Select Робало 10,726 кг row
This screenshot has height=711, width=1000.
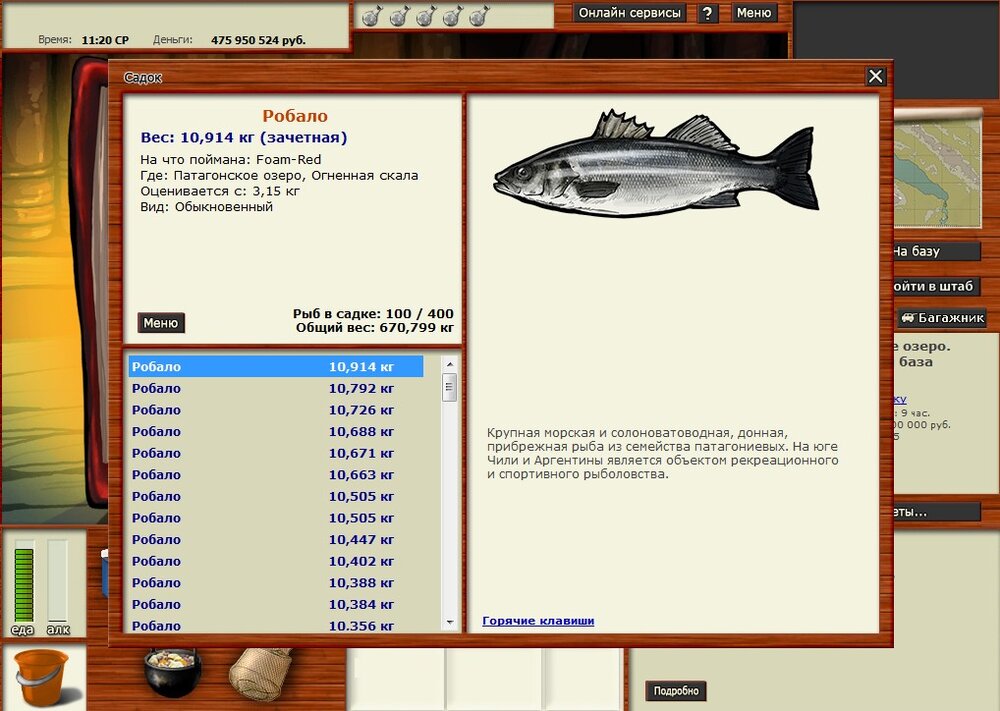276,410
